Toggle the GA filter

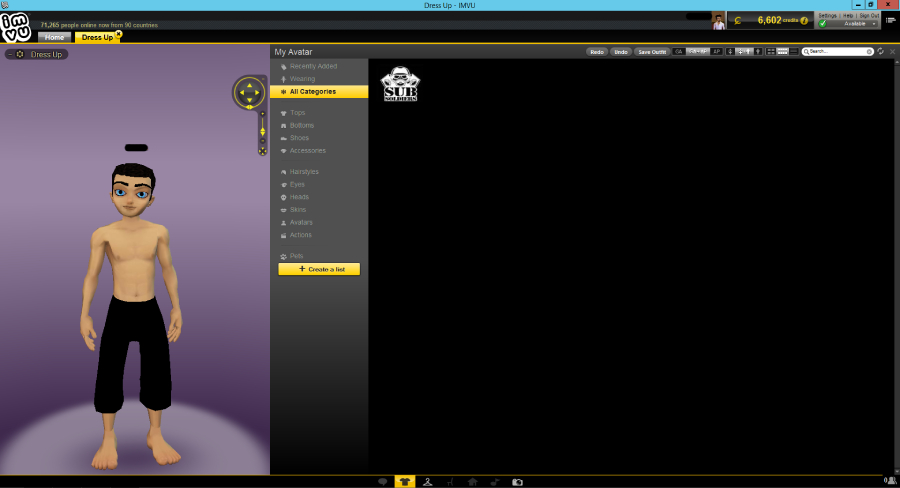tap(678, 52)
